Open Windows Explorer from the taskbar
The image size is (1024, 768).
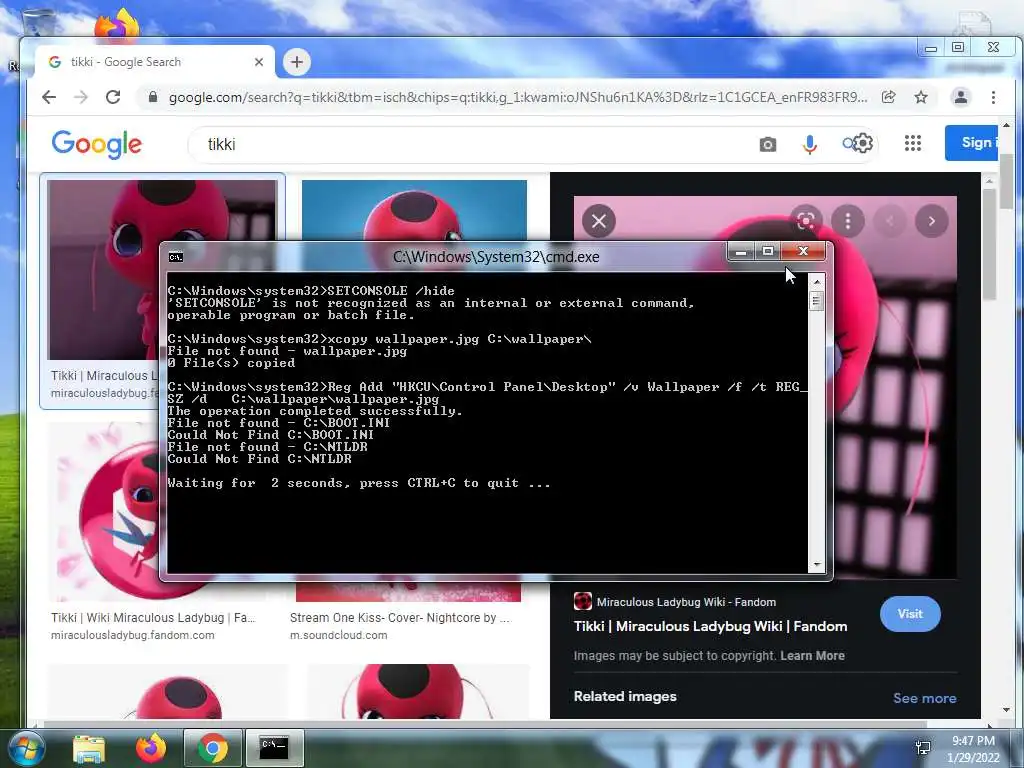pyautogui.click(x=89, y=748)
